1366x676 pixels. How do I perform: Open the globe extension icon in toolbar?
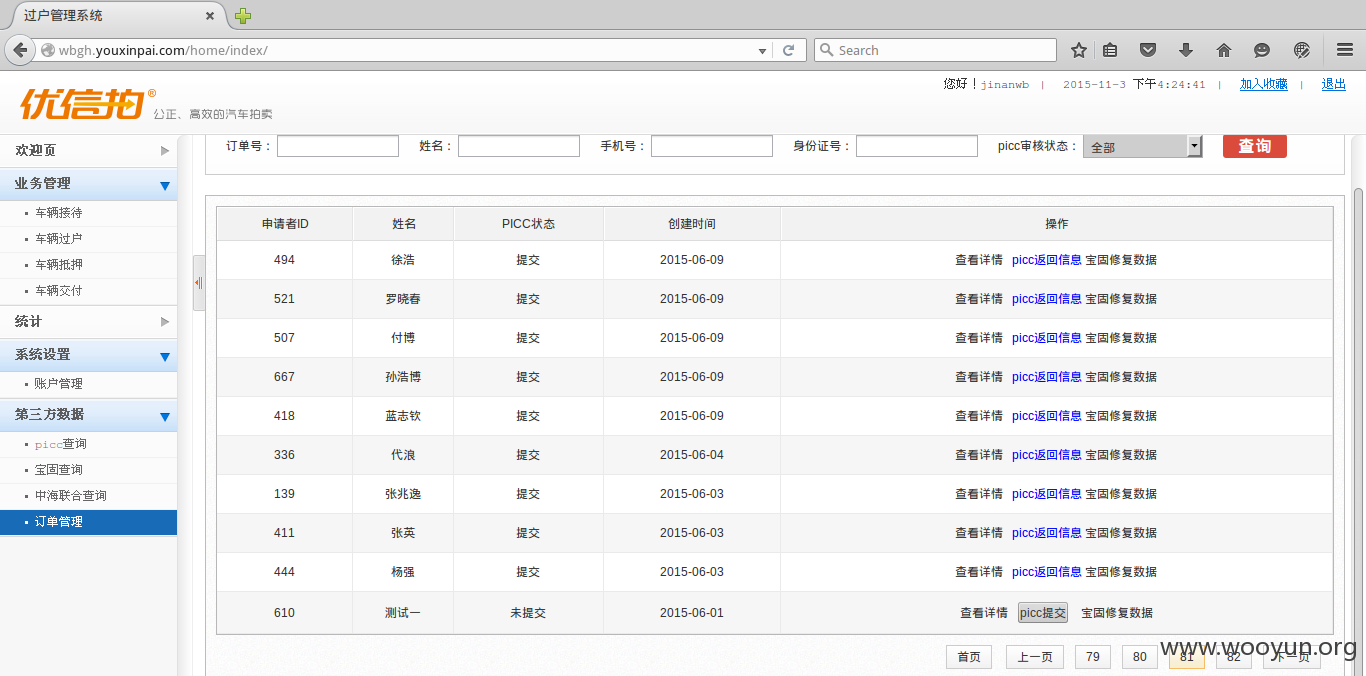pos(1302,50)
